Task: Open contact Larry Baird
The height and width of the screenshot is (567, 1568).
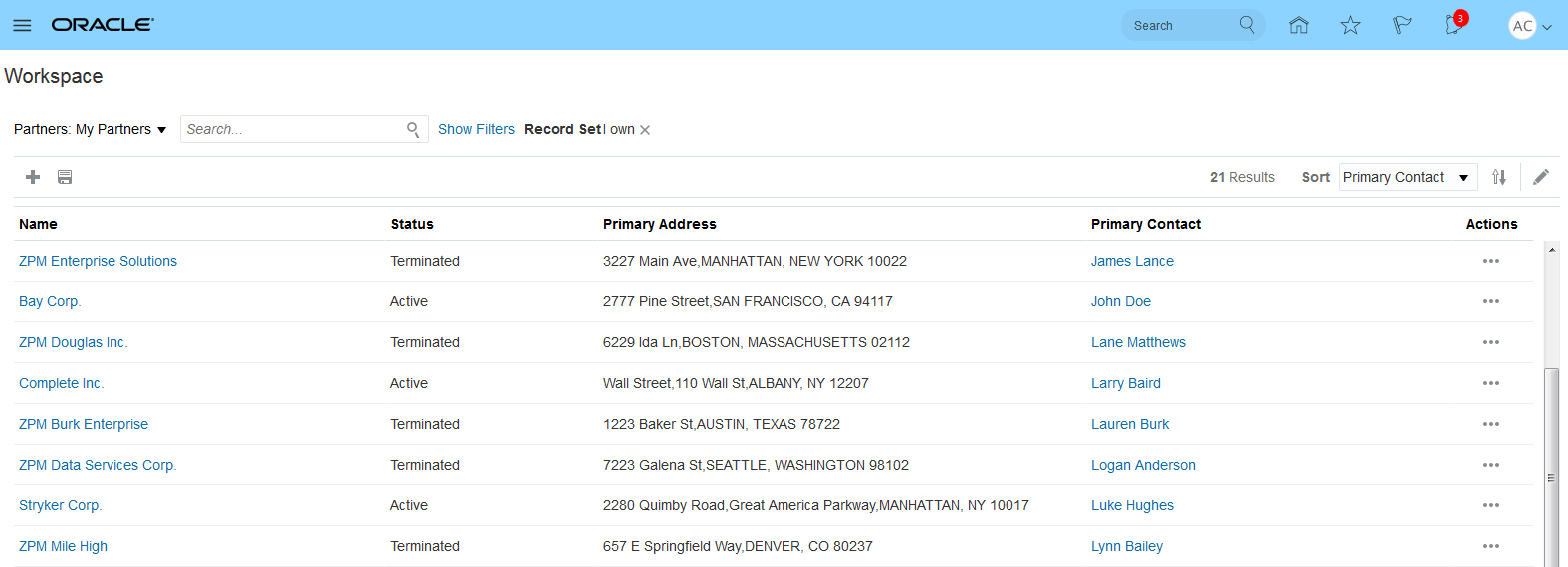Action: 1126,383
